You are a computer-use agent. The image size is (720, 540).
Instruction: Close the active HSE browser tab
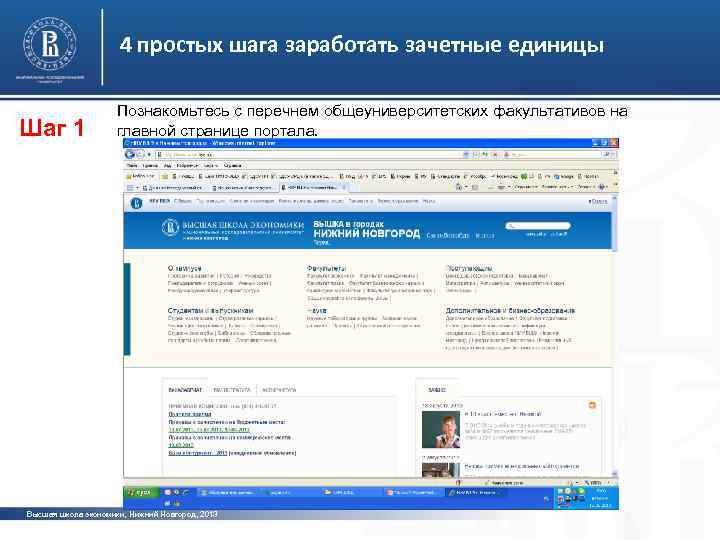click(x=344, y=187)
